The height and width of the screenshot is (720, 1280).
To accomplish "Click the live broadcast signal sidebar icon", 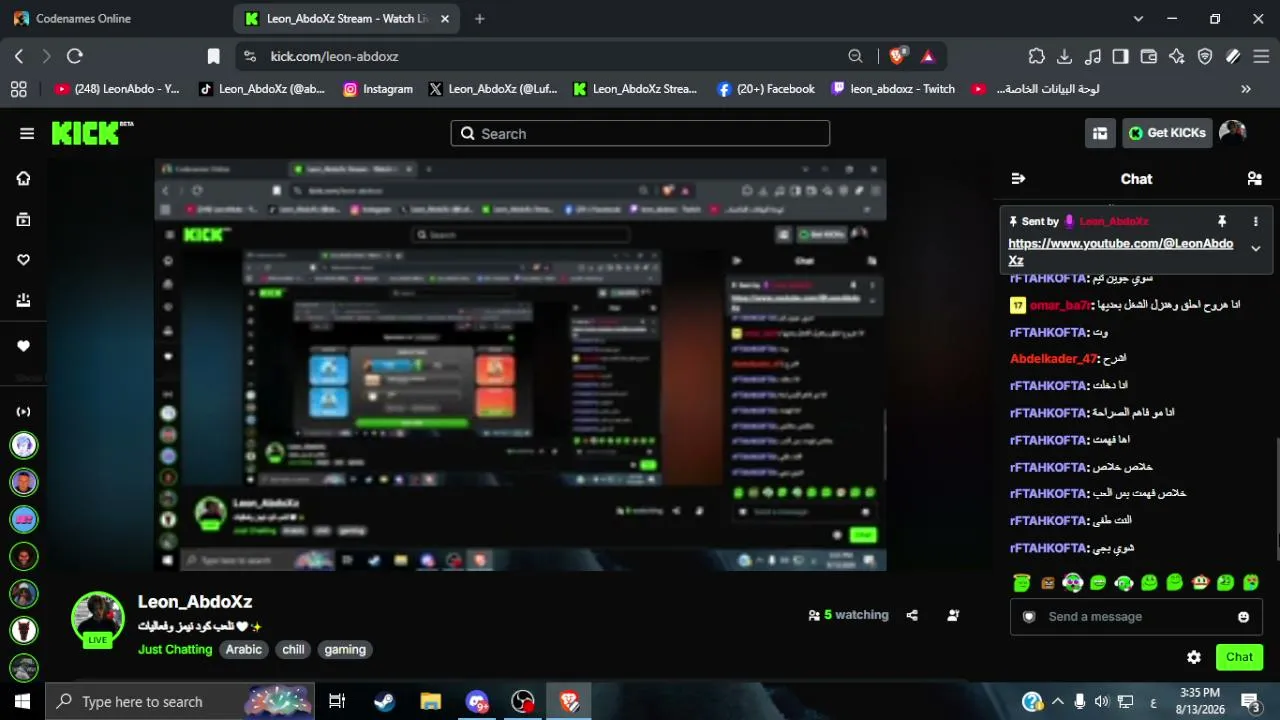I will [23, 411].
